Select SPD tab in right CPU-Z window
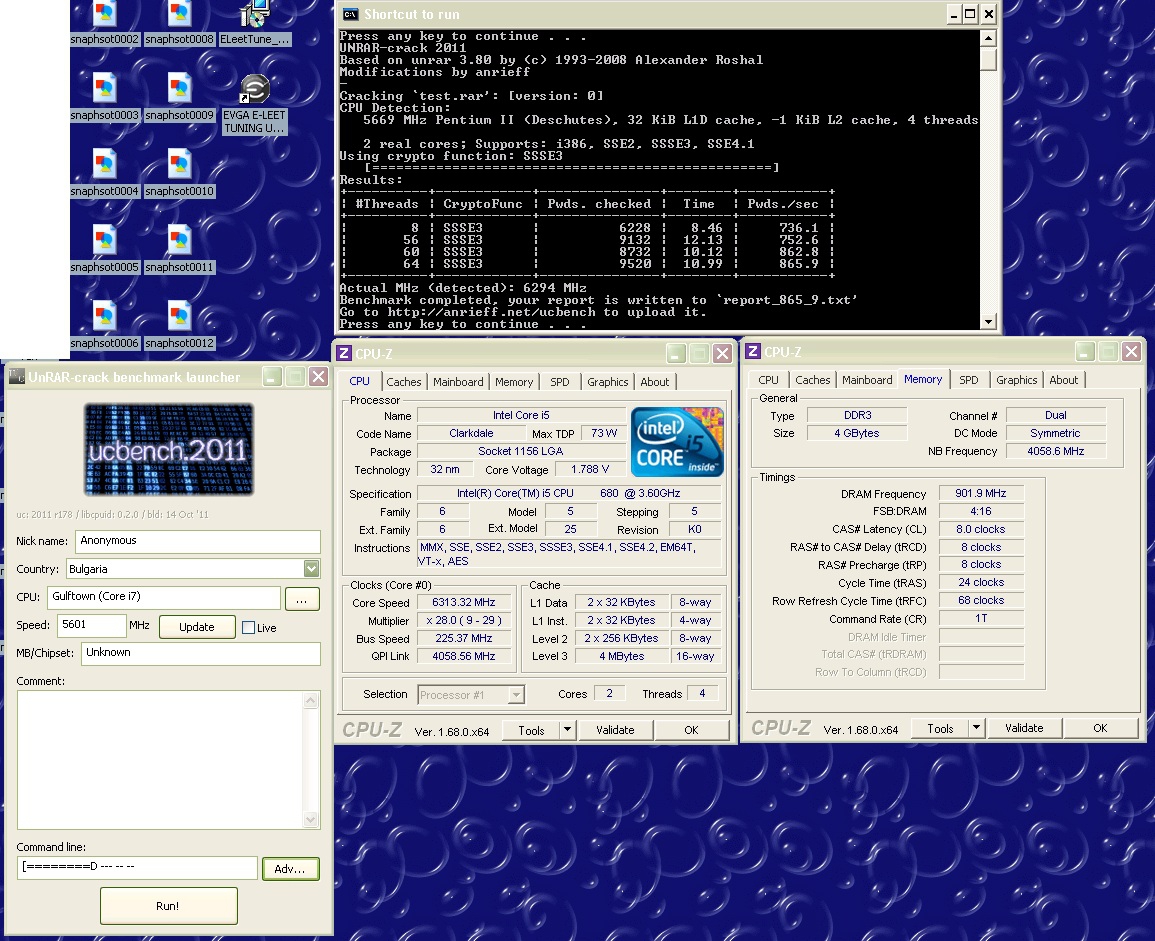This screenshot has width=1155, height=941. [969, 380]
